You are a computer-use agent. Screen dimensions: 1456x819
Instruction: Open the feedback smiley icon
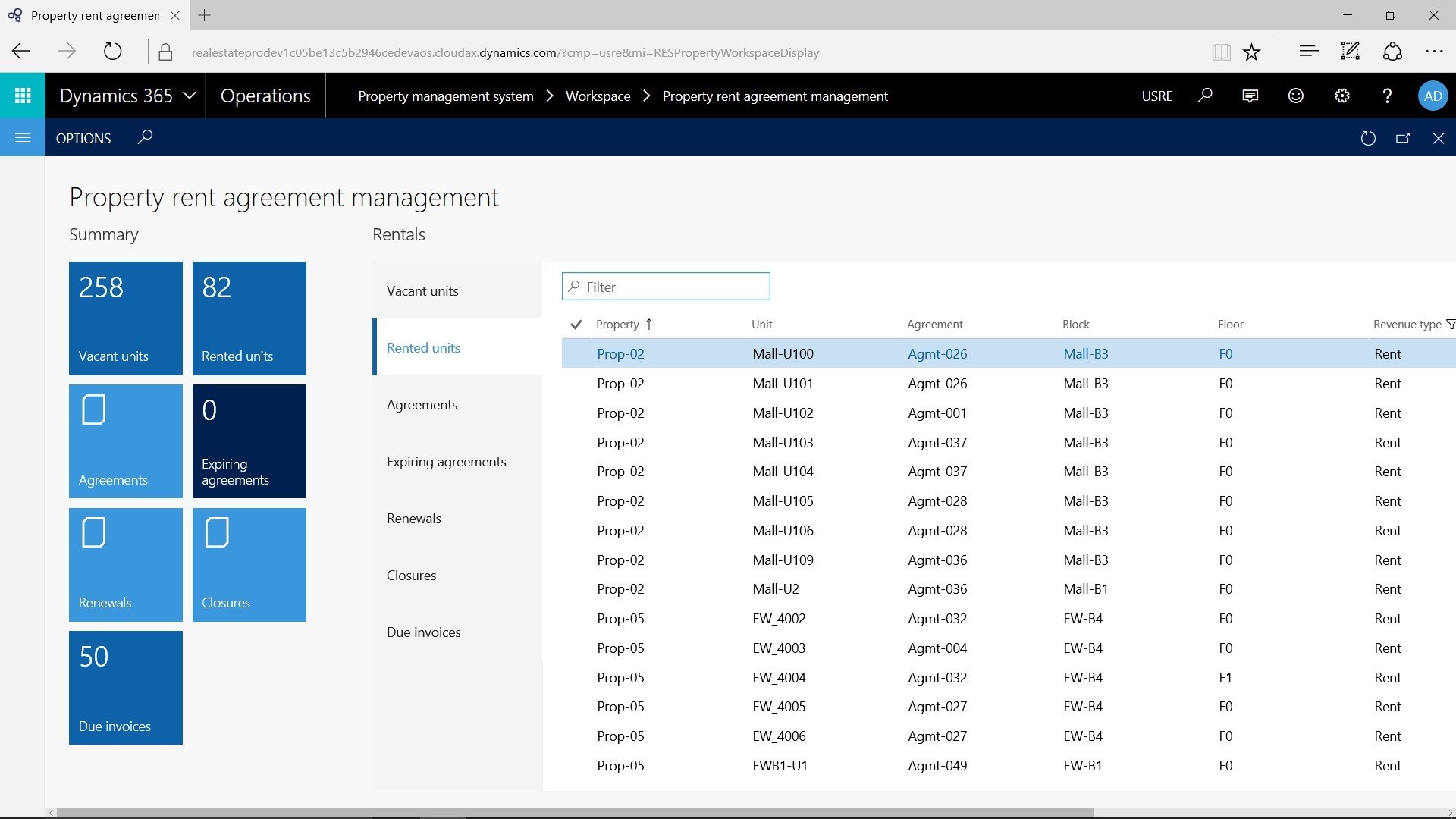pos(1295,96)
